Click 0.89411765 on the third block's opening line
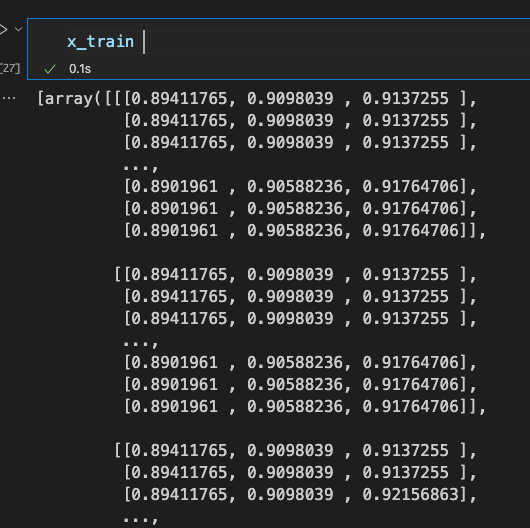Image resolution: width=530 pixels, height=528 pixels. pos(179,451)
